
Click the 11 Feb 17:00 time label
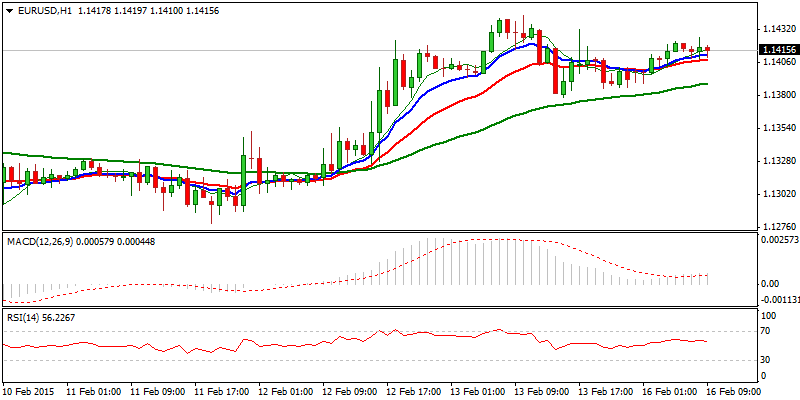click(x=221, y=391)
